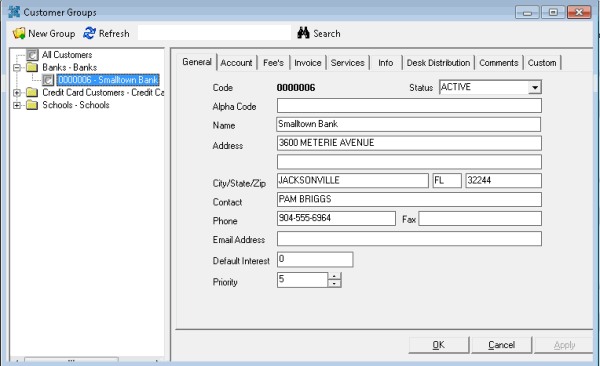
Task: Click the Refresh arrows icon
Action: [x=89, y=33]
